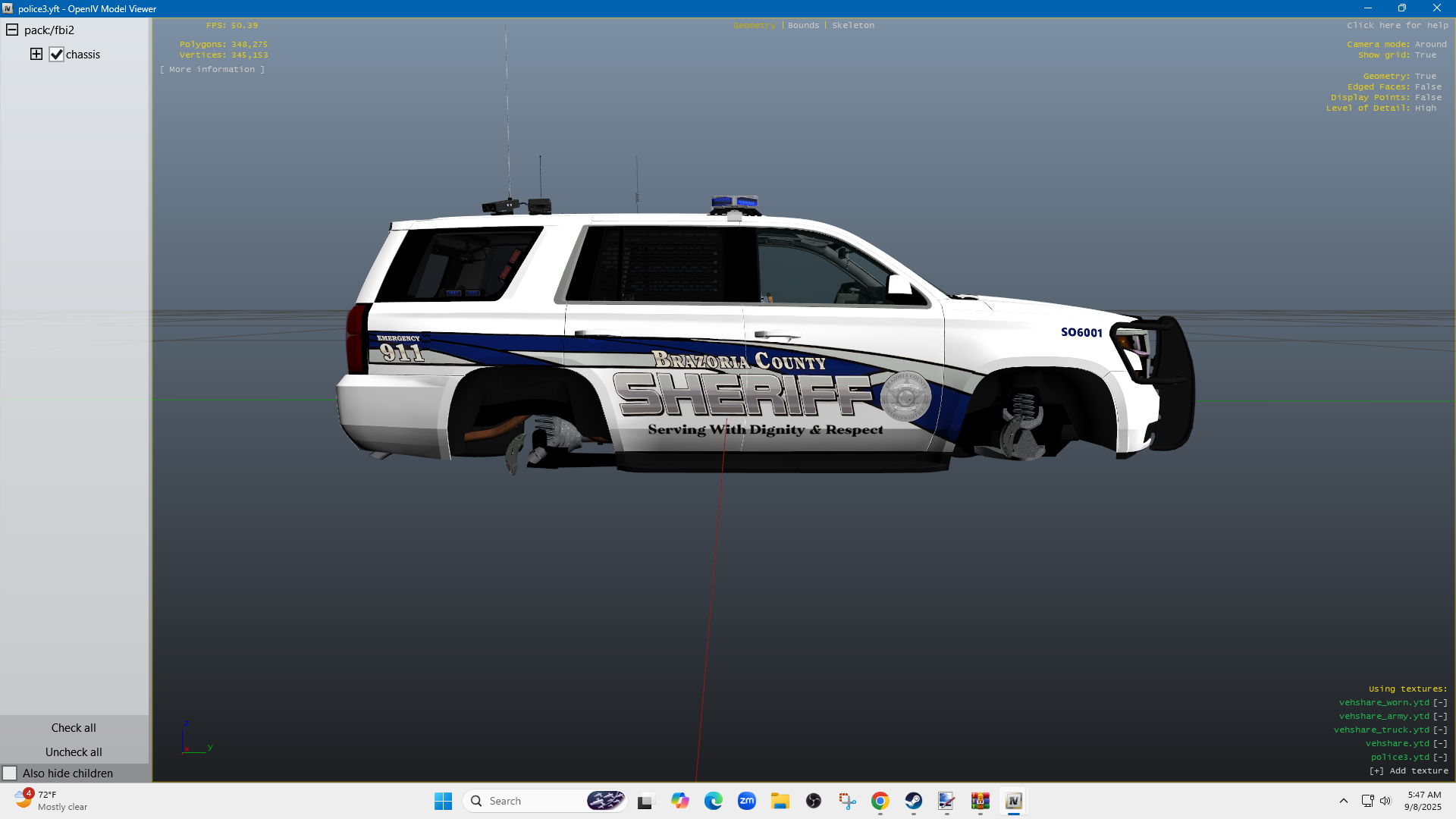Viewport: 1456px width, 819px height.
Task: Remove the vehshare_worn.ytd texture
Action: tap(1440, 702)
